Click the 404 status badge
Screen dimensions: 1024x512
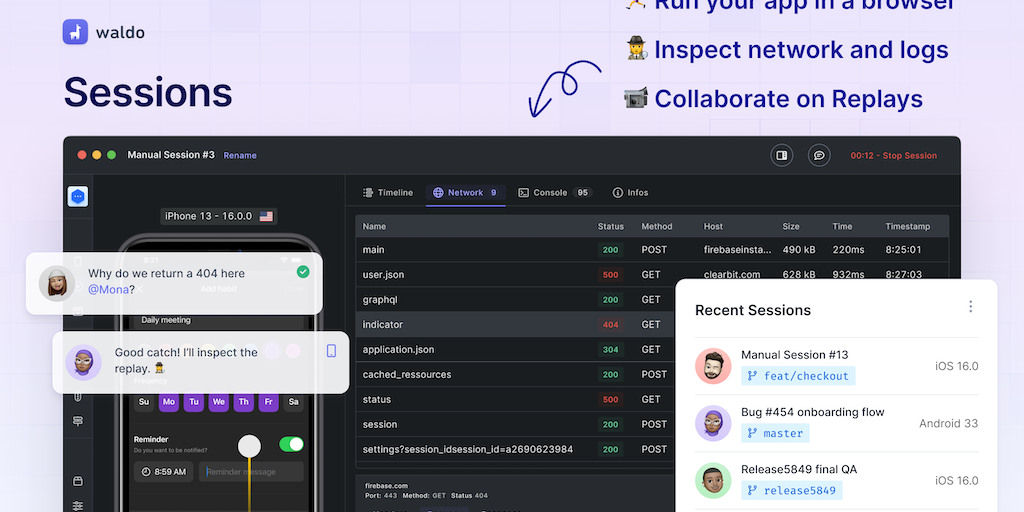click(611, 325)
